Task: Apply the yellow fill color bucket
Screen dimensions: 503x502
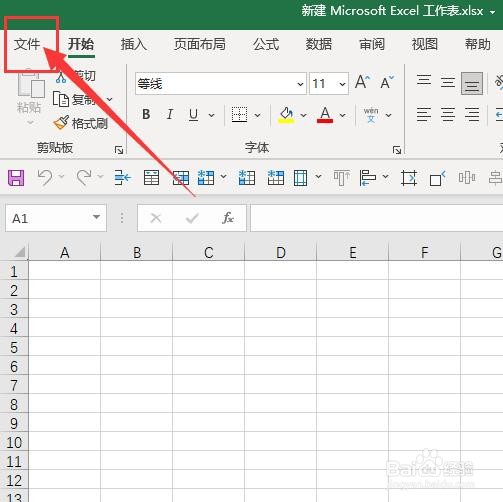Action: tap(286, 115)
